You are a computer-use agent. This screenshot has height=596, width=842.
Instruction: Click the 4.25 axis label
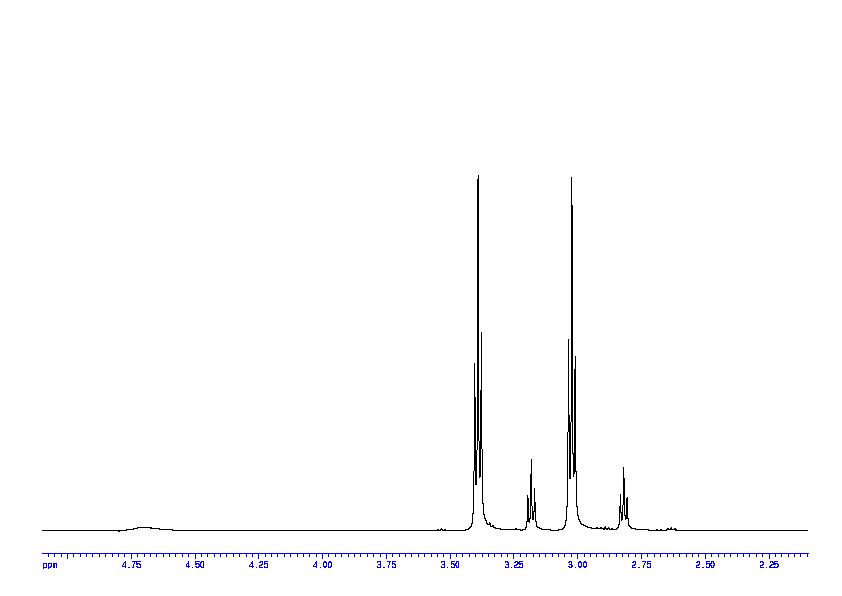(258, 565)
